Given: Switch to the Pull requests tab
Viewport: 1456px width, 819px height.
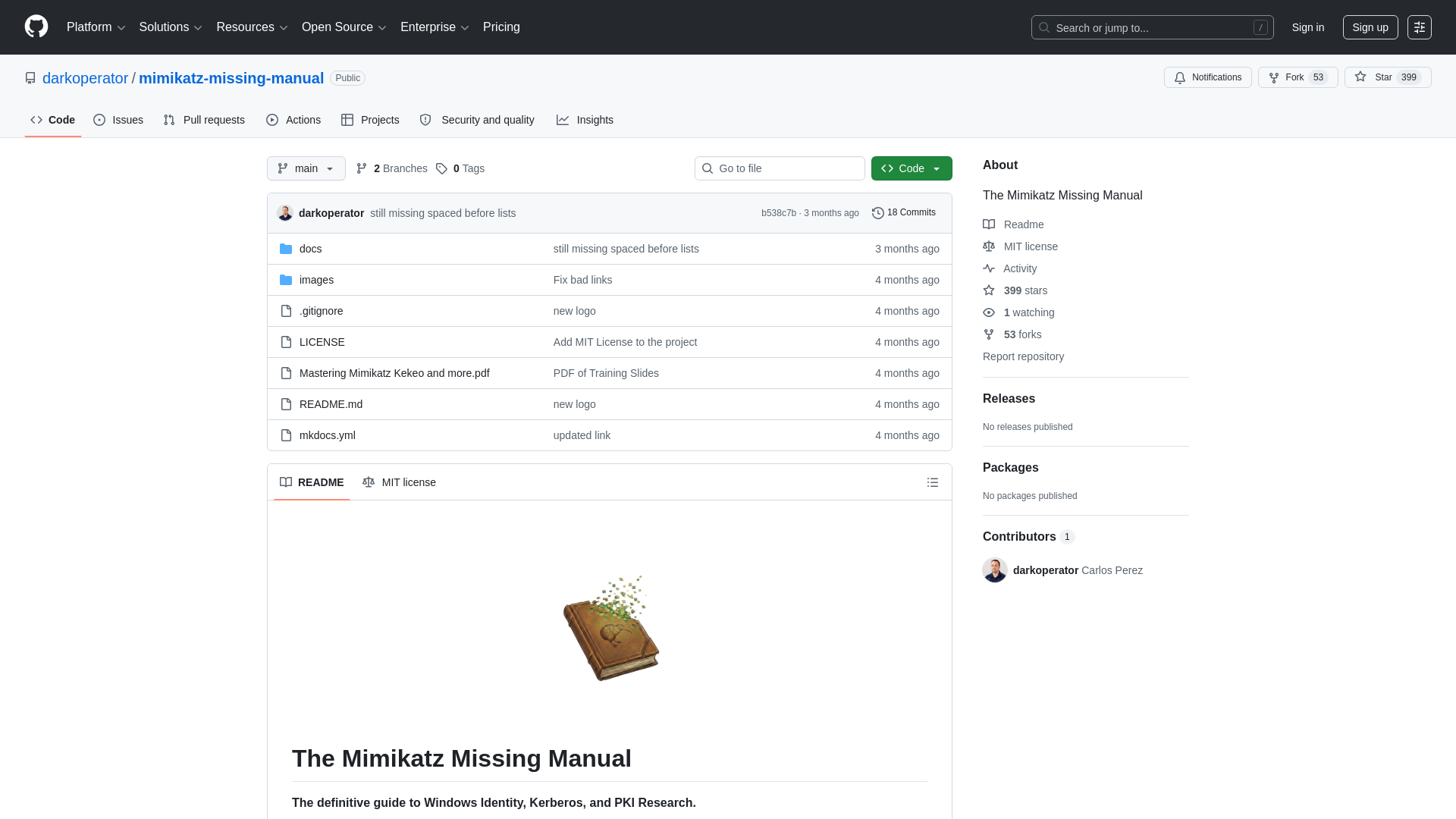Looking at the screenshot, I should click(204, 120).
